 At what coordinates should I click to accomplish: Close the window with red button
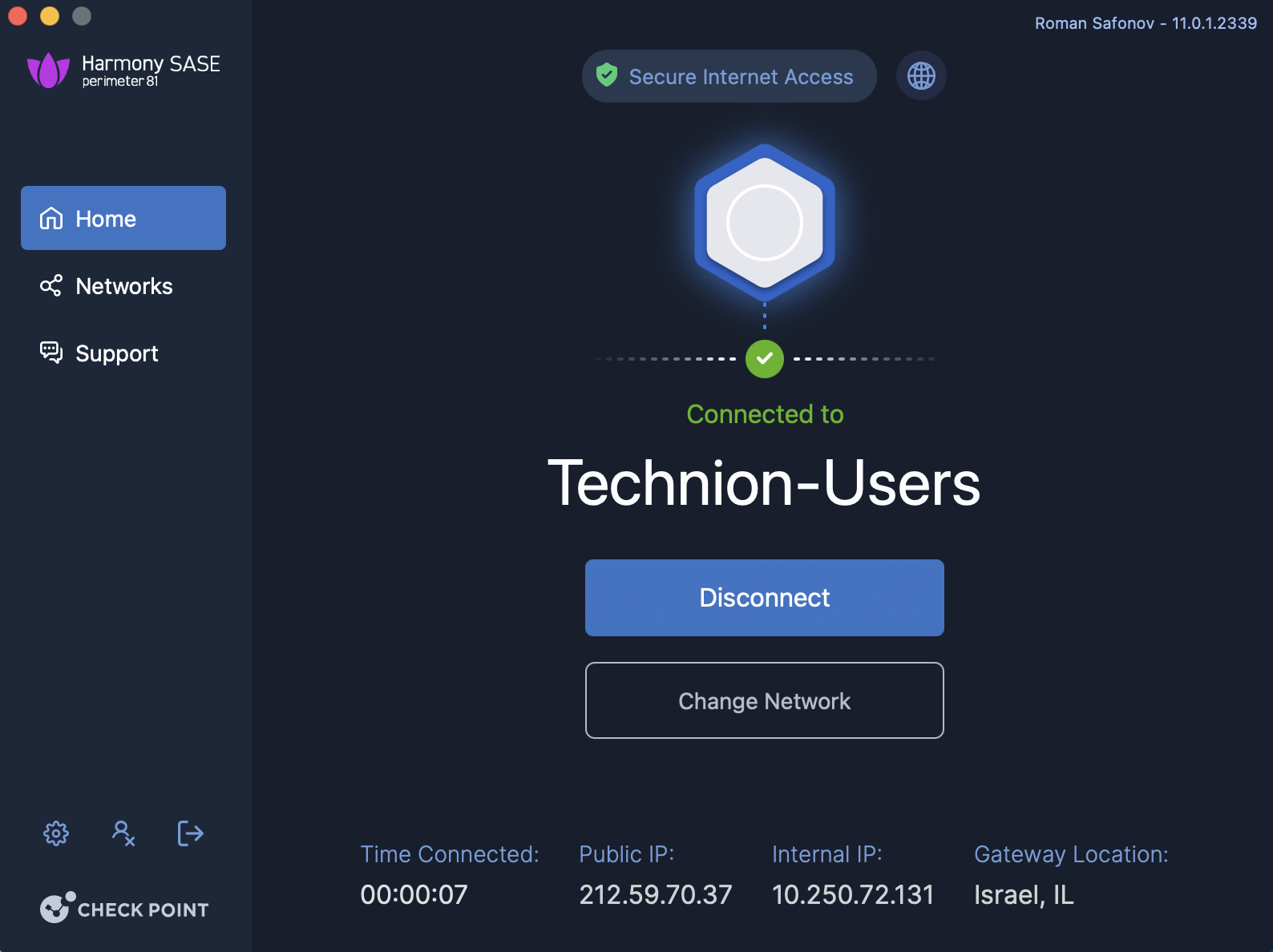coord(18,16)
